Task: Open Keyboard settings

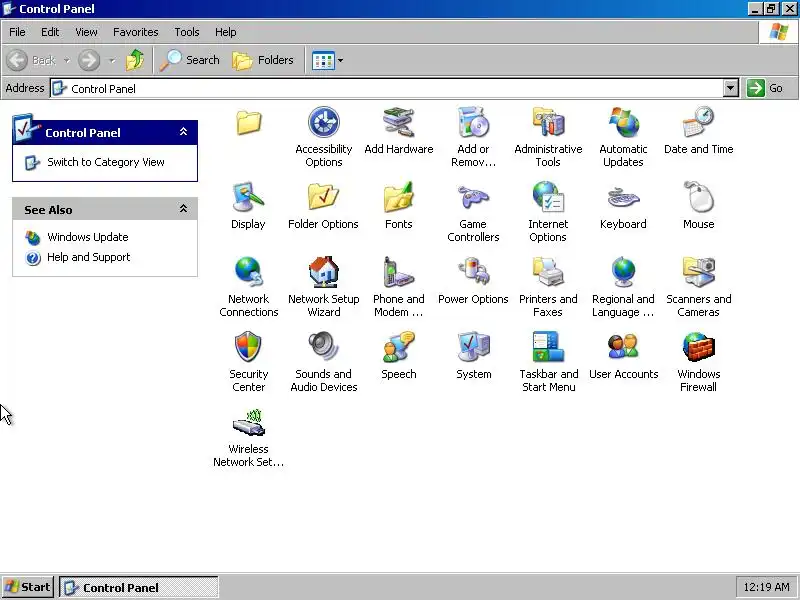Action: click(x=623, y=197)
